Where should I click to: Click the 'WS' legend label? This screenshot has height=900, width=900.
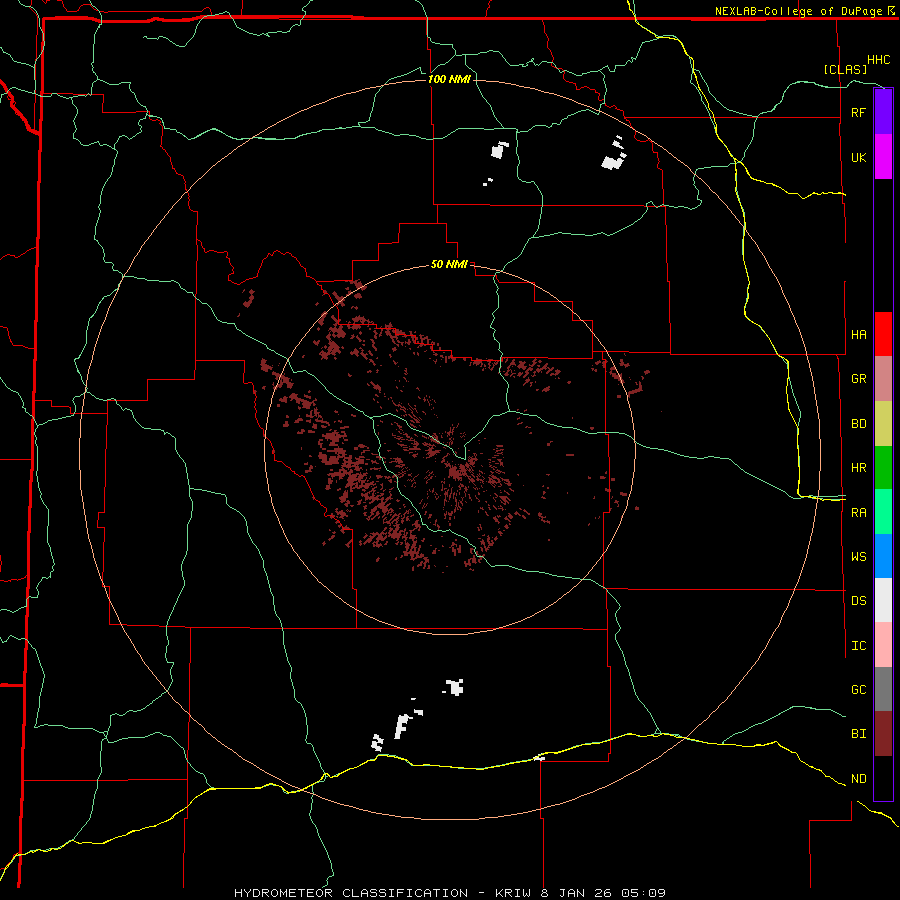pyautogui.click(x=858, y=557)
